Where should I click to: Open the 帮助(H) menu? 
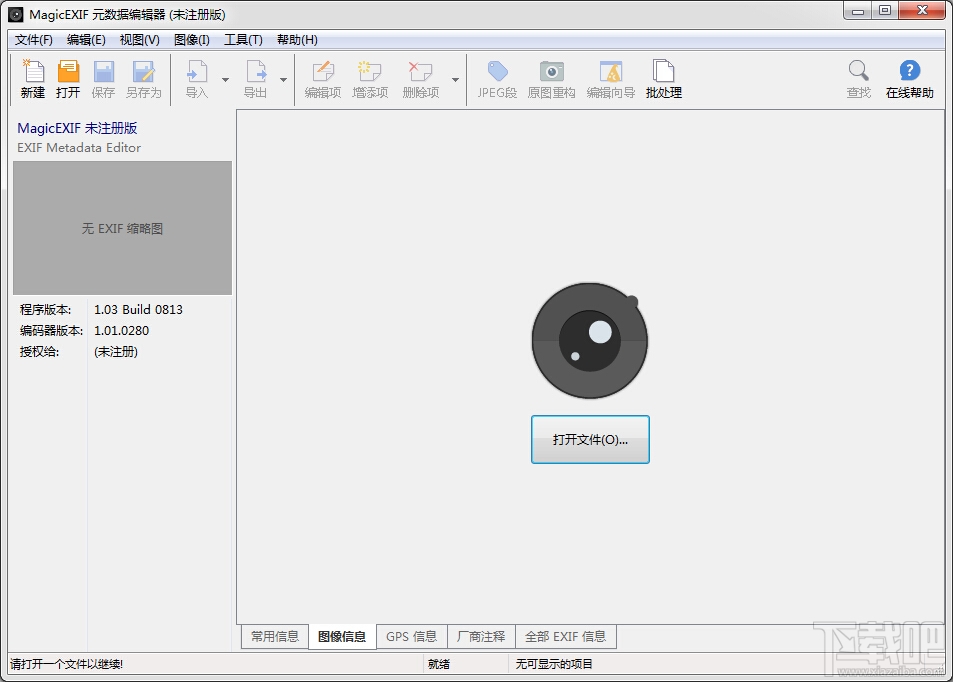(297, 40)
